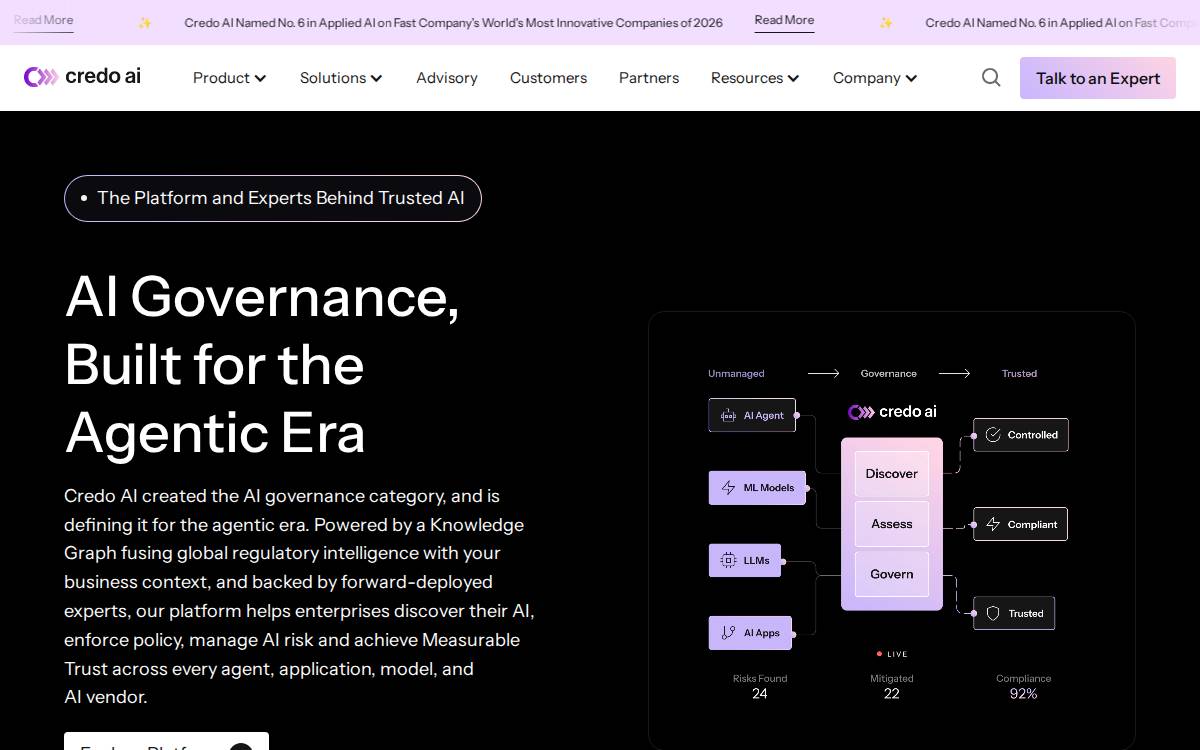Click the Fast Company announcement text
The height and width of the screenshot is (750, 1200).
pyautogui.click(x=454, y=22)
